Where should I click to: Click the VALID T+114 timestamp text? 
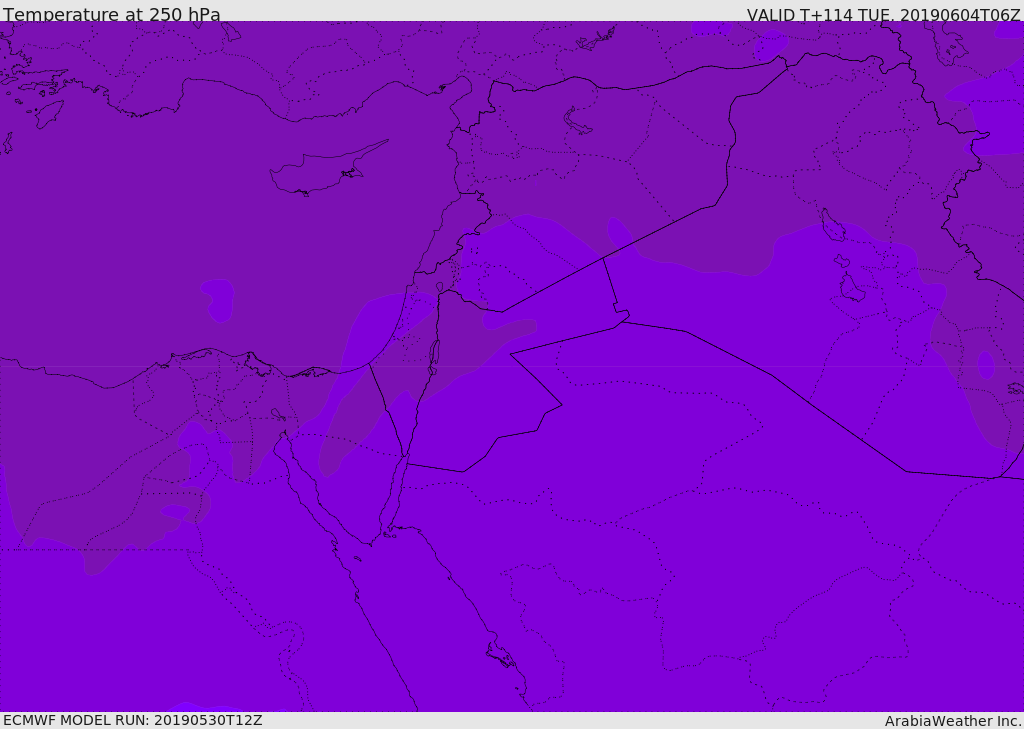[884, 14]
